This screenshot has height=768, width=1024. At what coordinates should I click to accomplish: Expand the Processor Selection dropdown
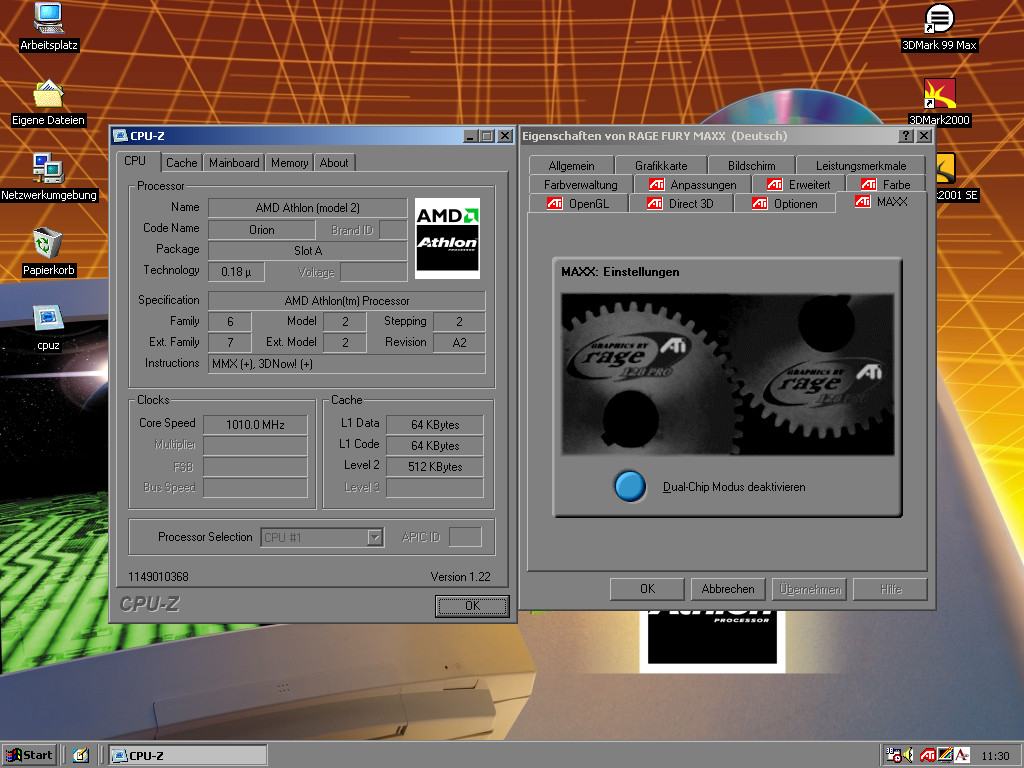(374, 538)
